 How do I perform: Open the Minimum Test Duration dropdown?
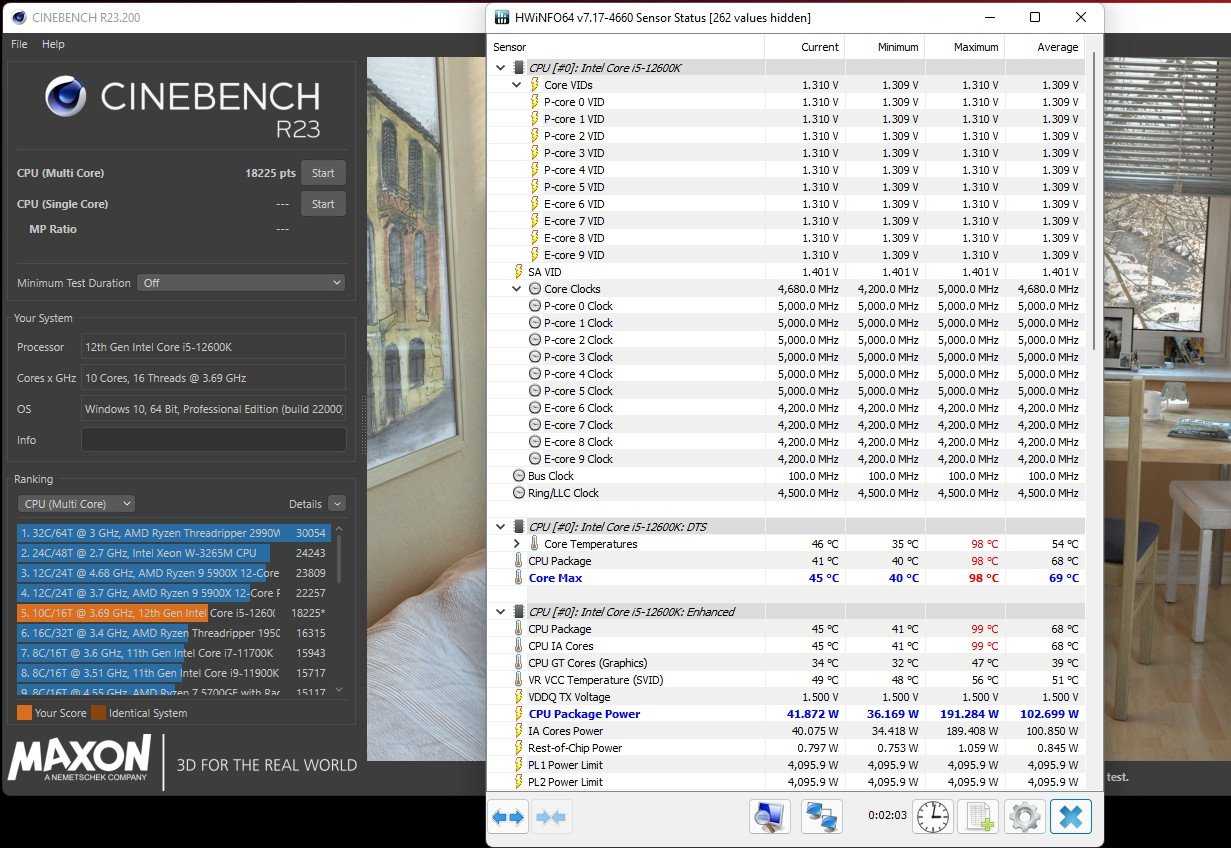tap(241, 283)
